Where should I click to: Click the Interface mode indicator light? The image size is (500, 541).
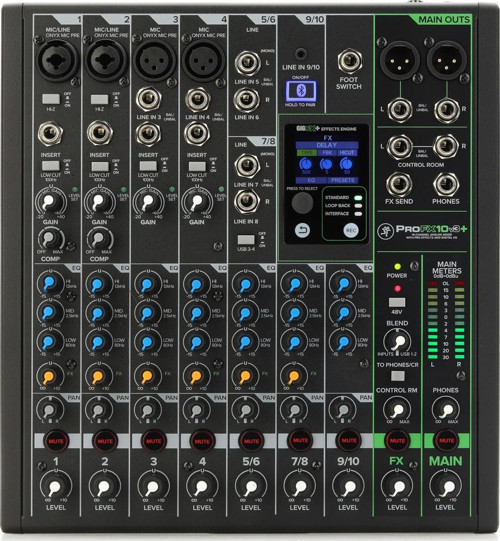359,214
